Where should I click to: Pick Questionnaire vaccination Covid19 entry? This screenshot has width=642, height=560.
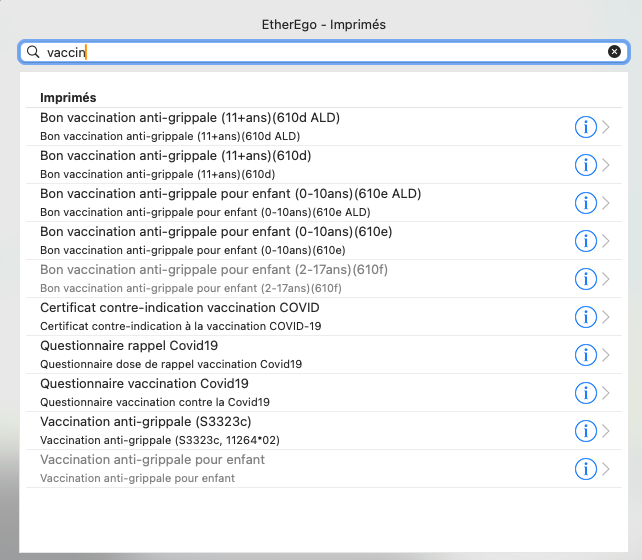point(323,393)
